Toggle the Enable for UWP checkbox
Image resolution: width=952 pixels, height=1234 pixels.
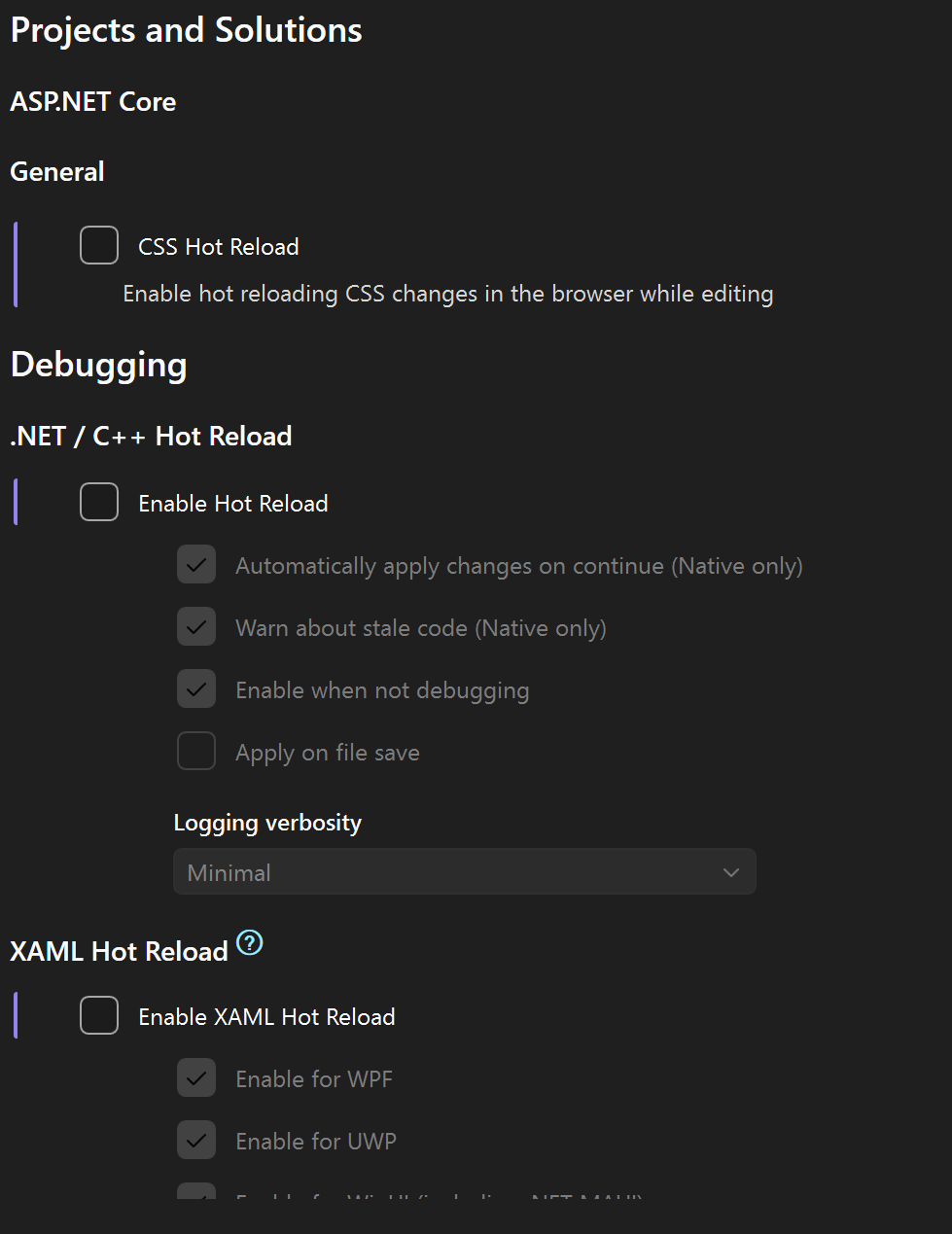point(196,1141)
